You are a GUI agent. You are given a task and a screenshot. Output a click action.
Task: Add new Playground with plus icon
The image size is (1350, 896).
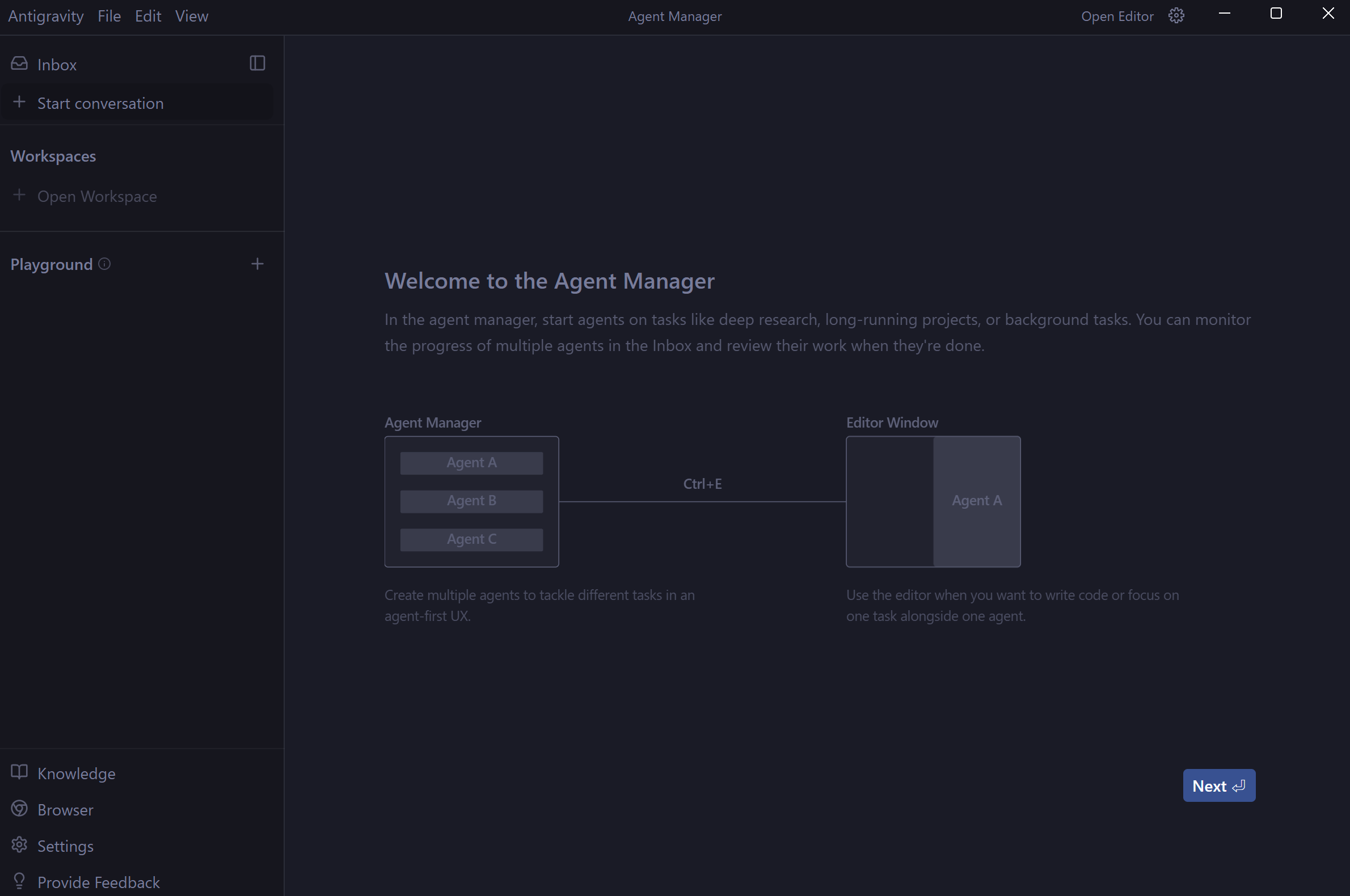(x=257, y=264)
